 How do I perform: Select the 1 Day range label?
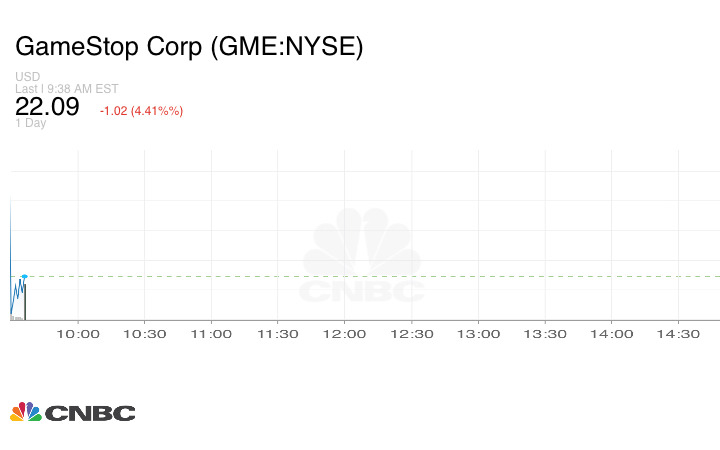click(31, 123)
